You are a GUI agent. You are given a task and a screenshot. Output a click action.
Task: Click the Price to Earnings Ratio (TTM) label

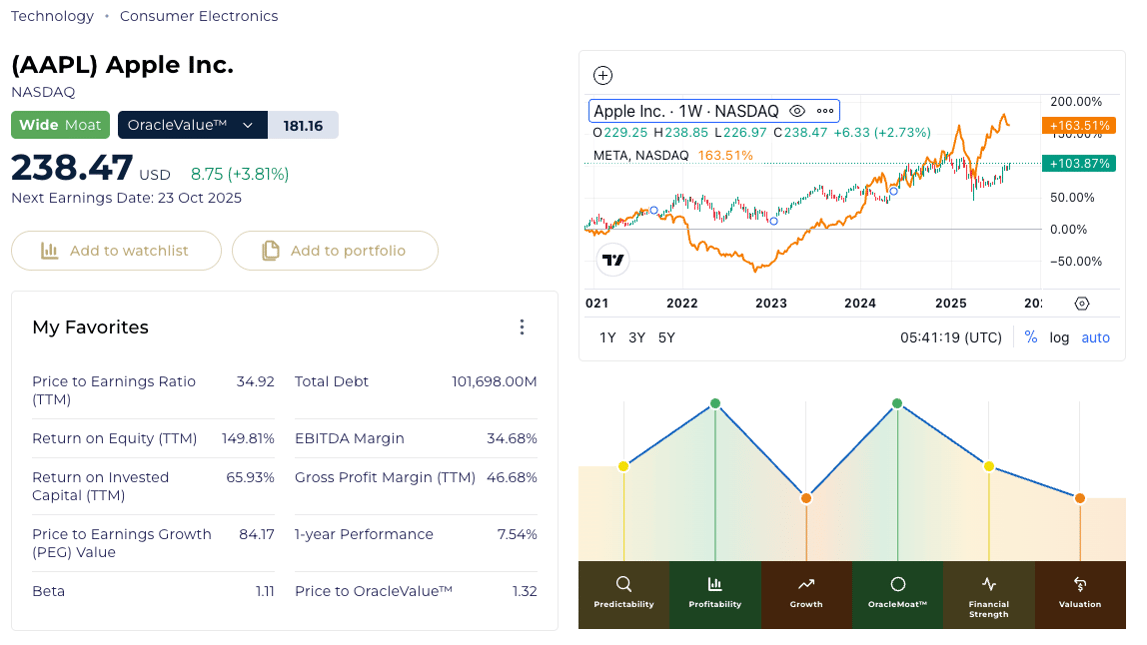pos(114,391)
